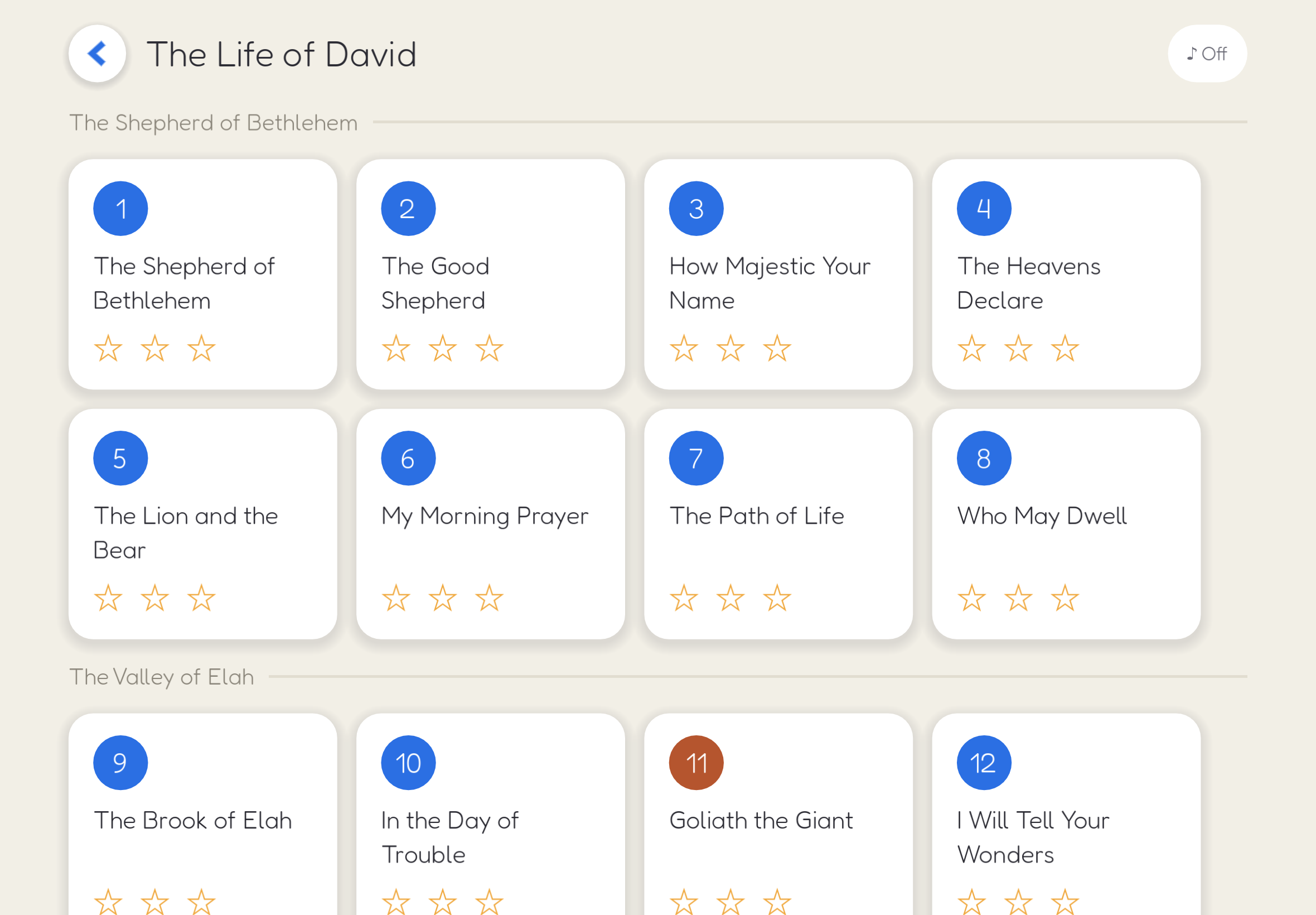Click first star on Lion and the Bear

tap(108, 598)
